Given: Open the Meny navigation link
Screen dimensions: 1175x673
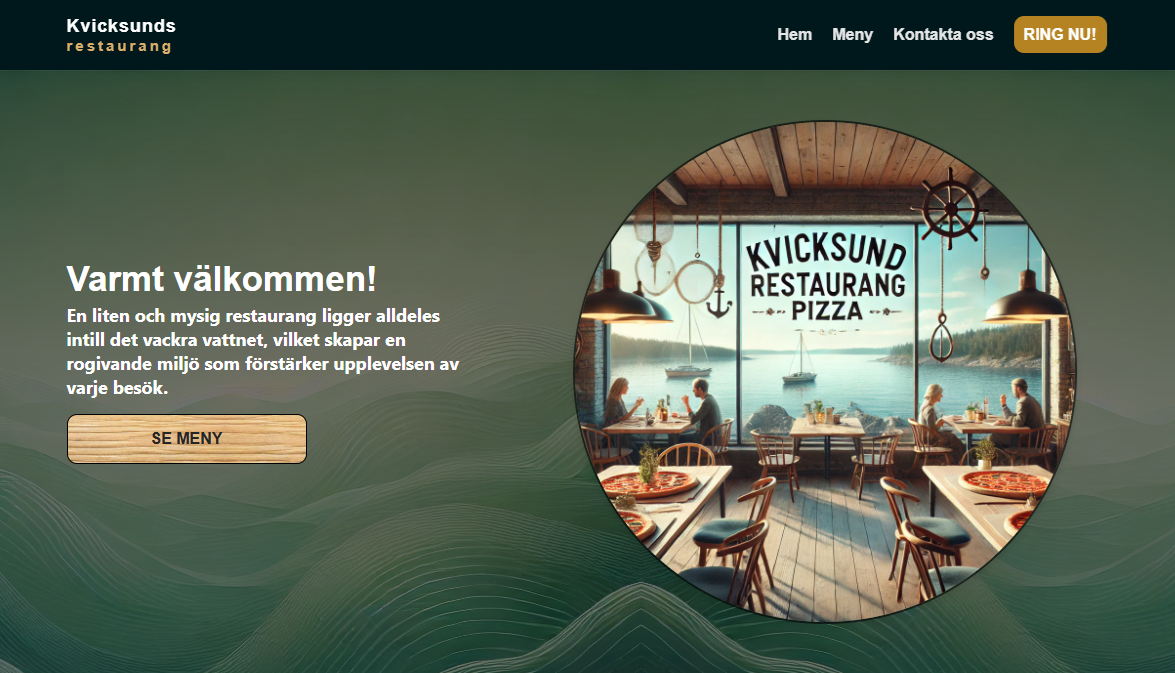Looking at the screenshot, I should click(x=852, y=34).
